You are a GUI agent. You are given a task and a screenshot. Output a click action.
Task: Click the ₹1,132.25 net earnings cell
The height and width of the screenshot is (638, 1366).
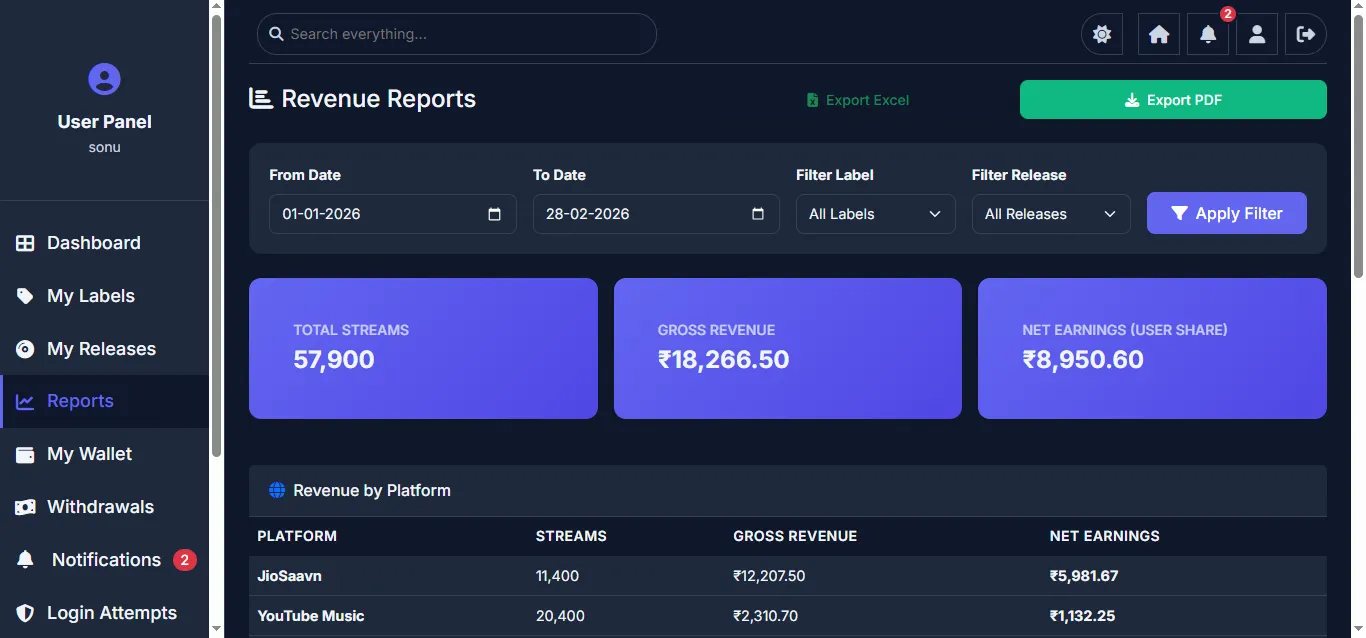1082,616
